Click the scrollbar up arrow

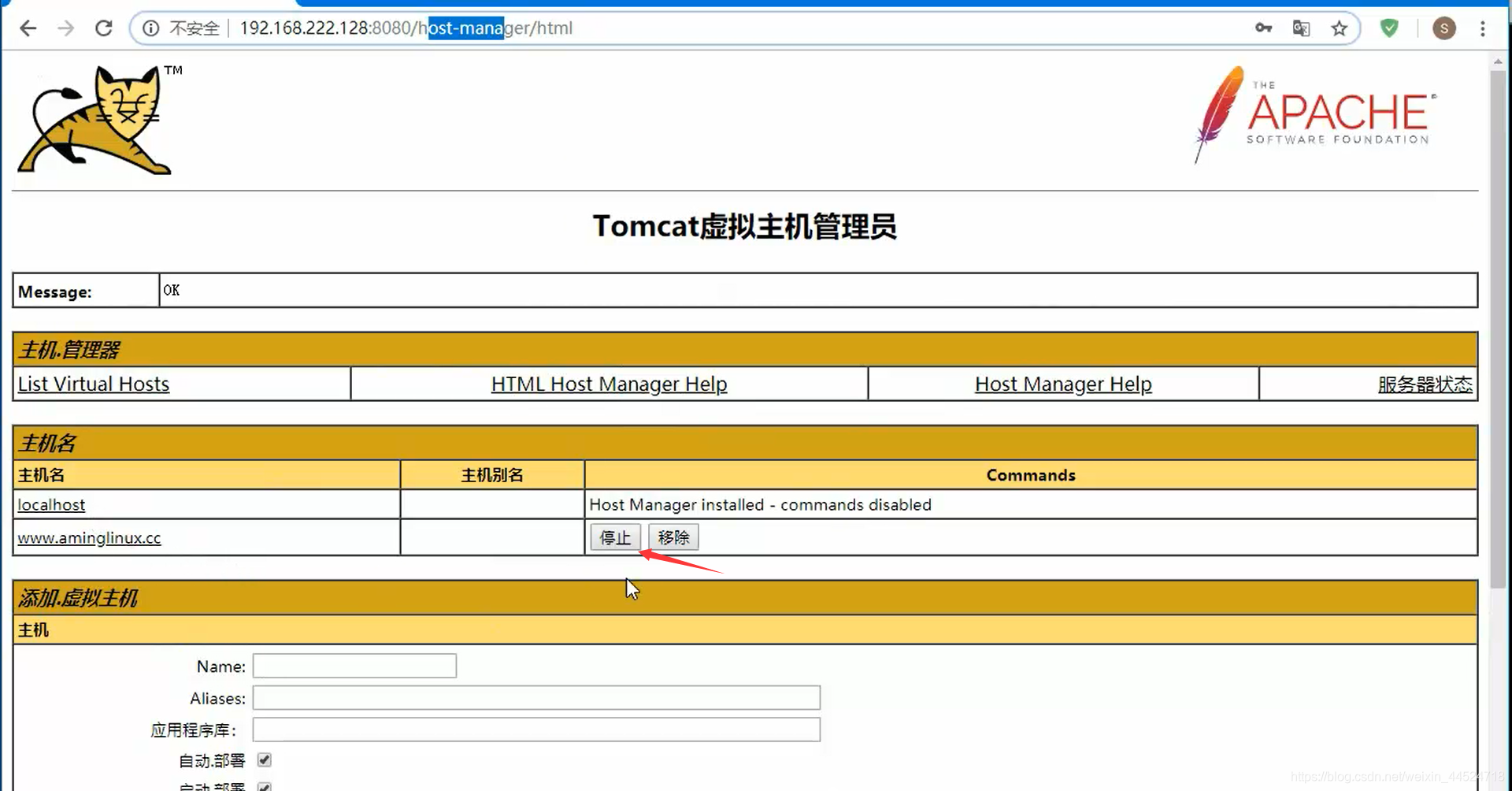pyautogui.click(x=1498, y=61)
